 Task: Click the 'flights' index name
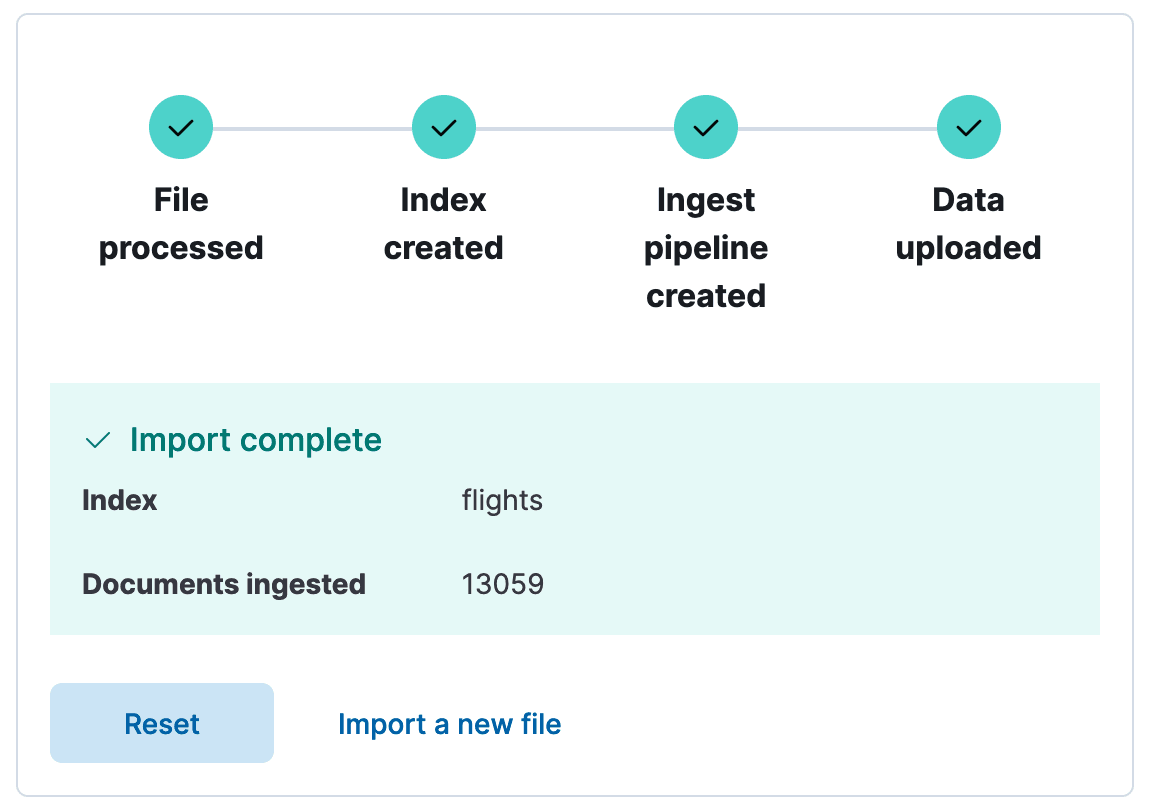pos(502,500)
